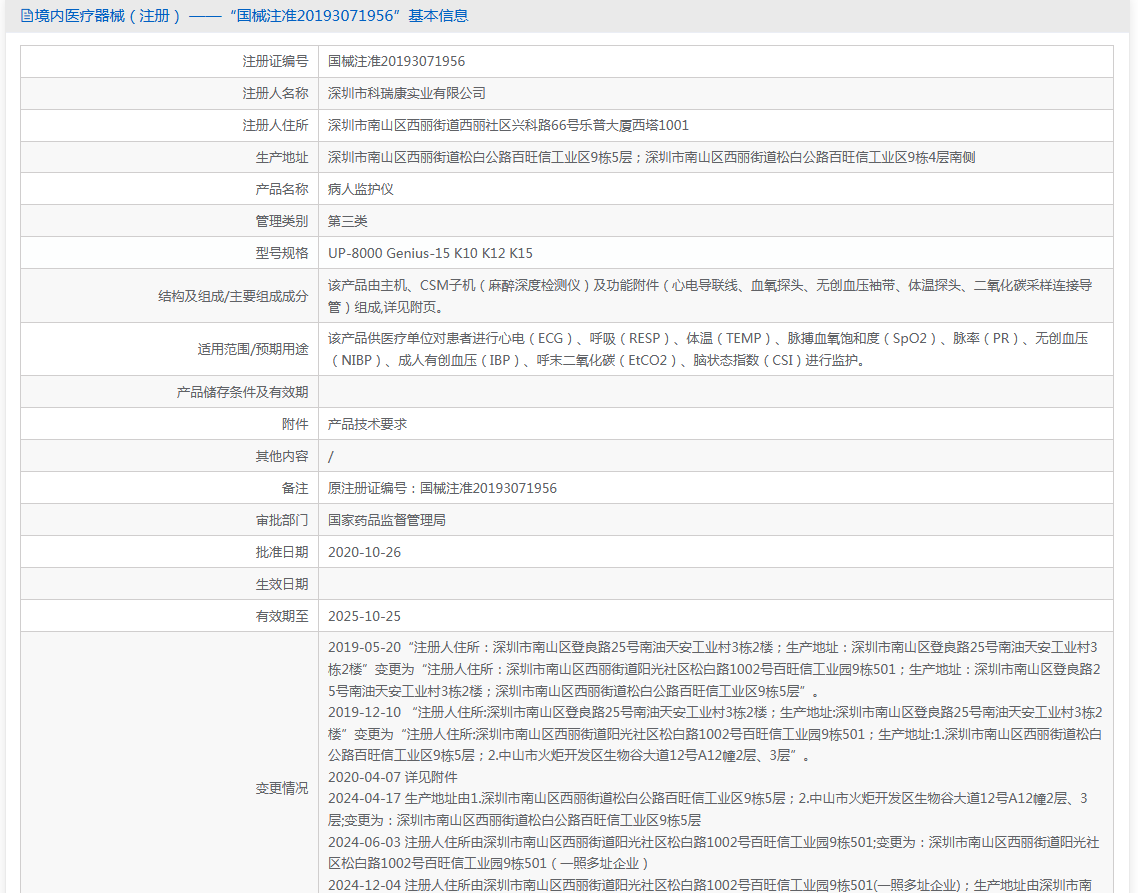The image size is (1138, 893).
Task: Select the entry 2020-04-07 详见附件
Action: coord(393,778)
